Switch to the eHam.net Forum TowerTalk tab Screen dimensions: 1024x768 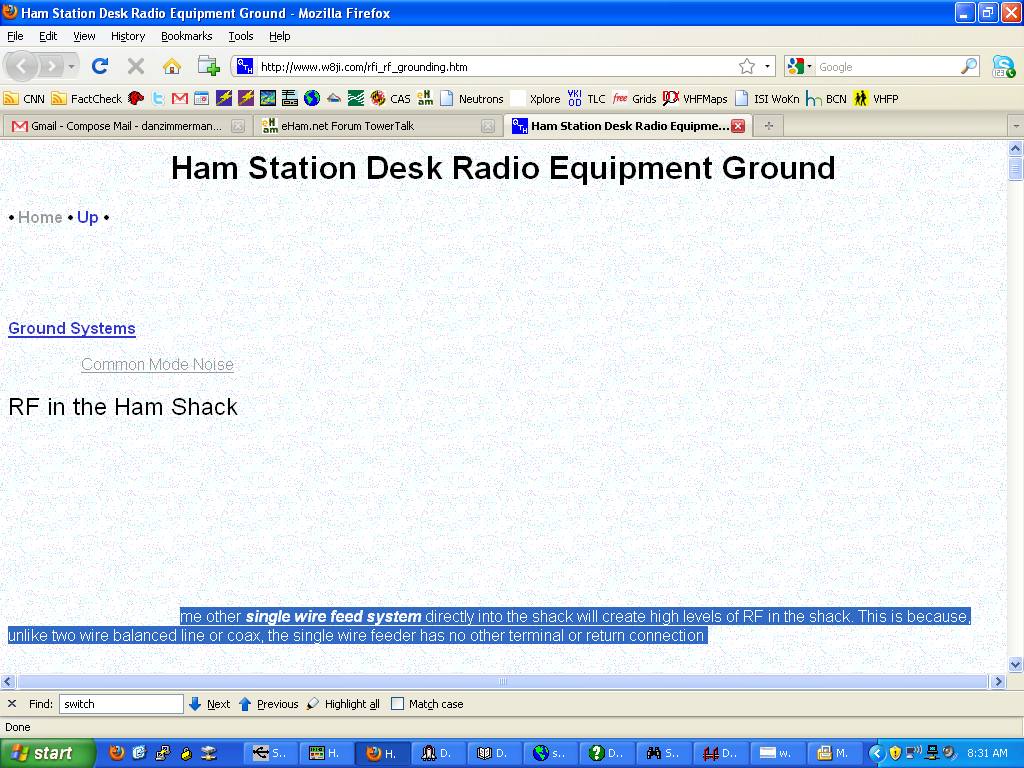click(x=347, y=126)
